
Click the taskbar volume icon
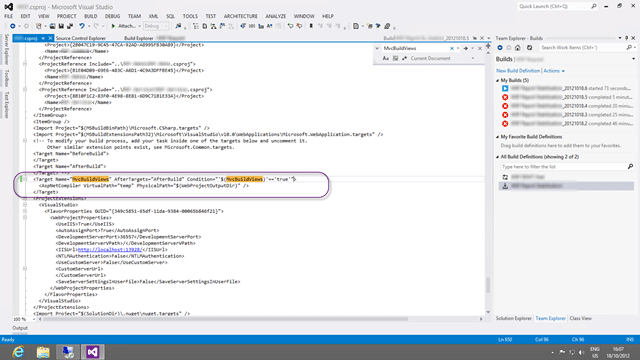[582, 352]
